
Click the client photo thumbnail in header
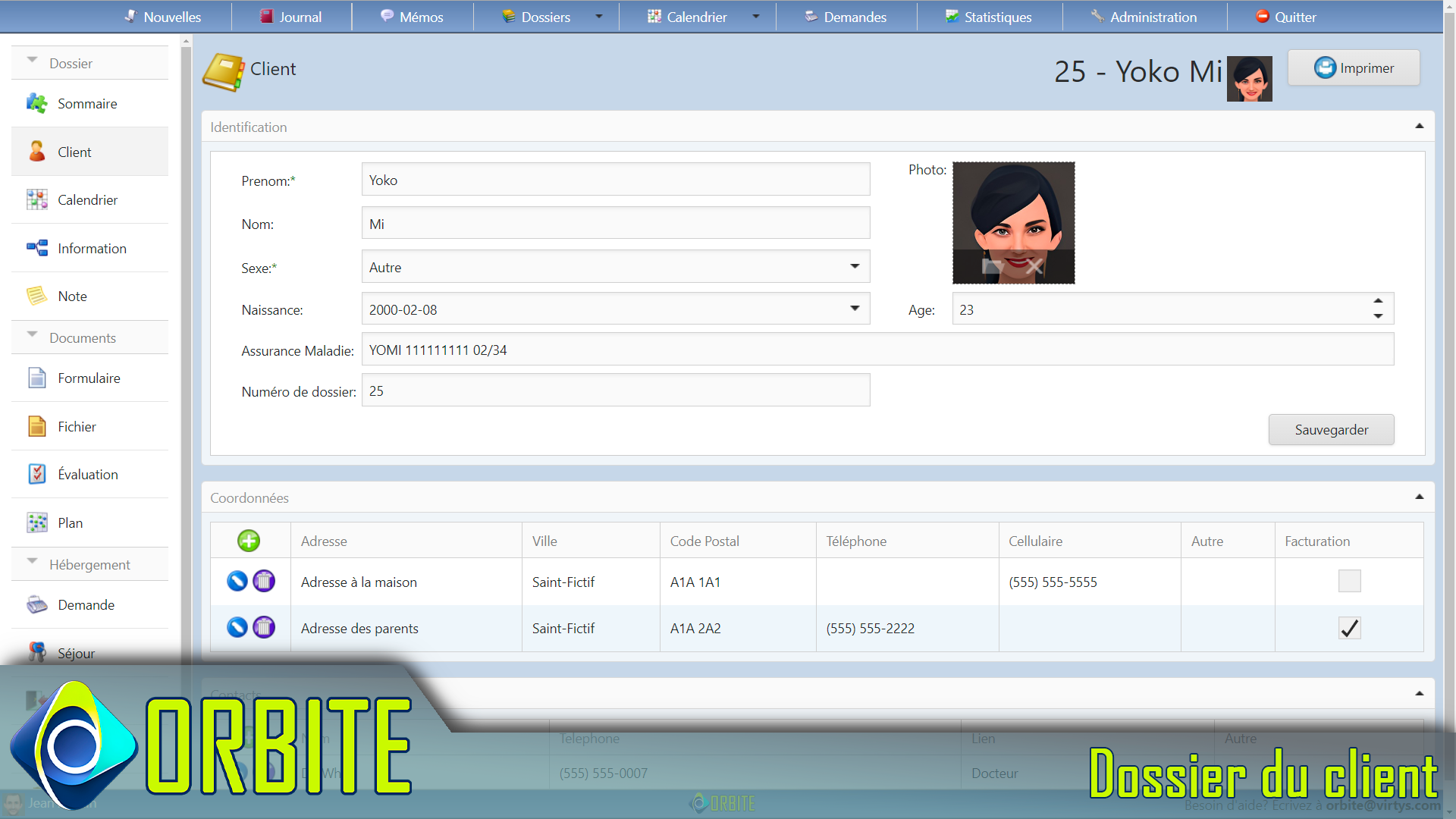coord(1249,79)
